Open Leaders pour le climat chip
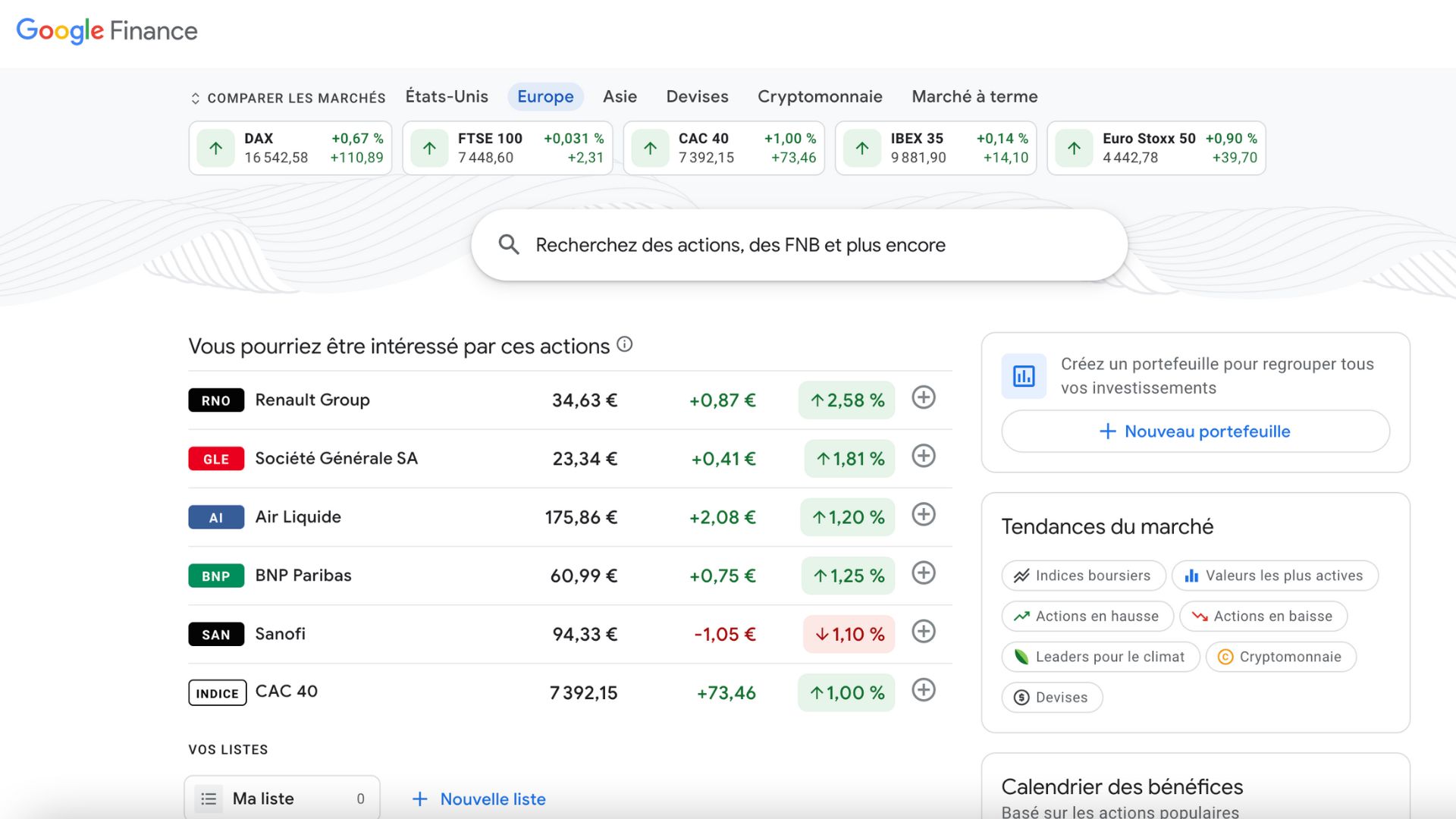The image size is (1456, 819). 1100,657
